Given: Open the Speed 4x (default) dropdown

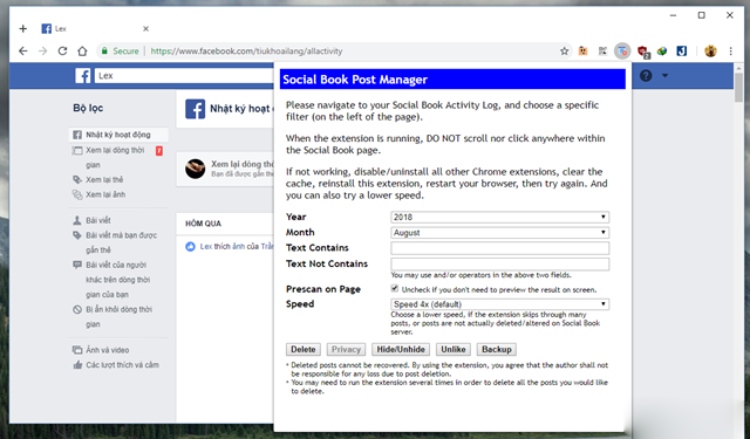Looking at the screenshot, I should pos(500,304).
